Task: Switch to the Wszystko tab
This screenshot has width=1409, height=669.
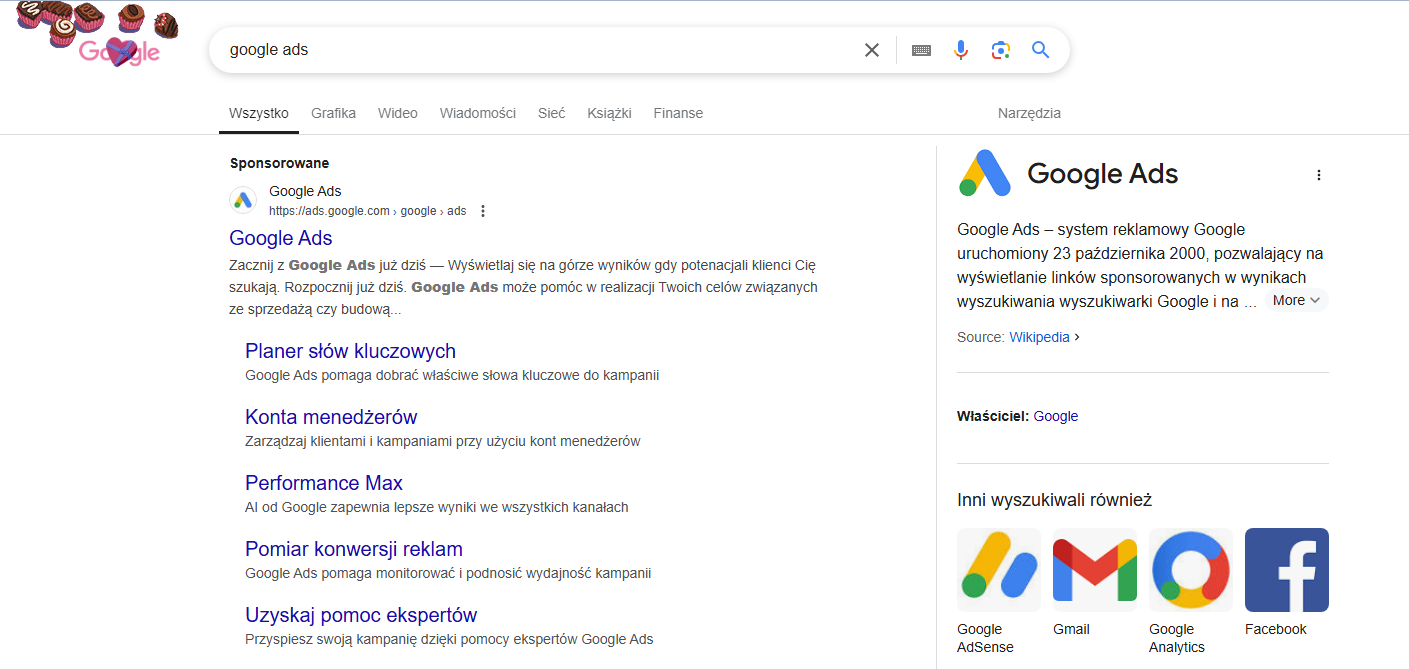Action: click(259, 113)
